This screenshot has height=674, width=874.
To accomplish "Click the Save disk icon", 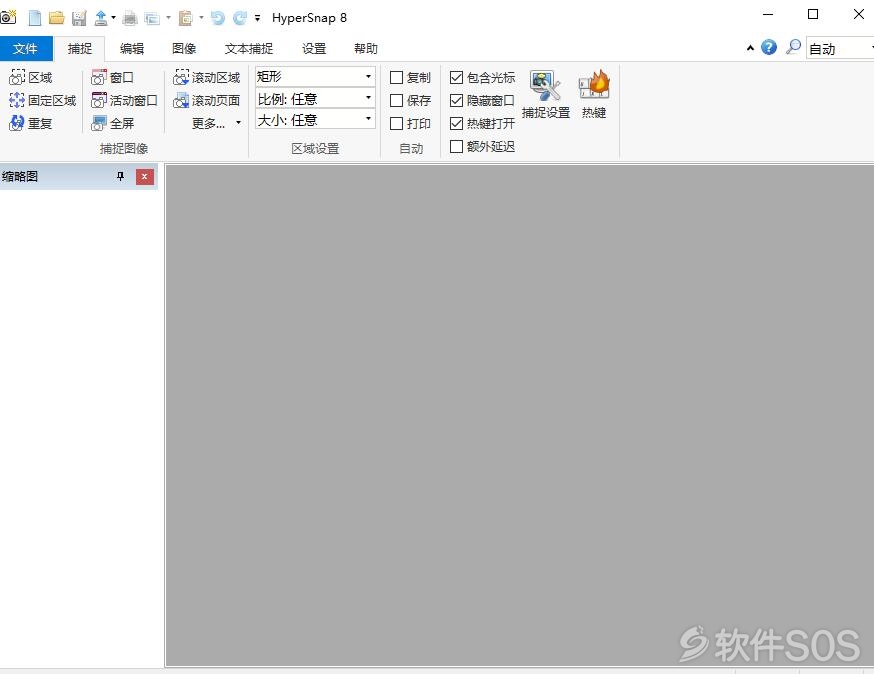I will point(79,18).
